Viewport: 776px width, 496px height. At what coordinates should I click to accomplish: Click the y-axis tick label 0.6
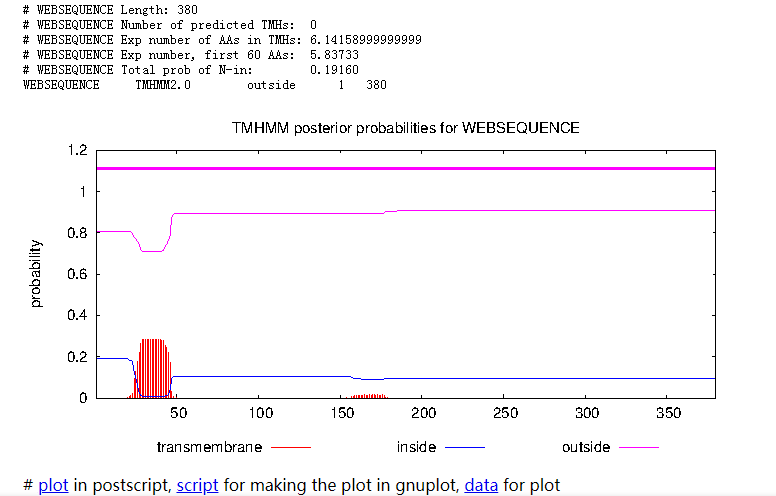tap(77, 274)
